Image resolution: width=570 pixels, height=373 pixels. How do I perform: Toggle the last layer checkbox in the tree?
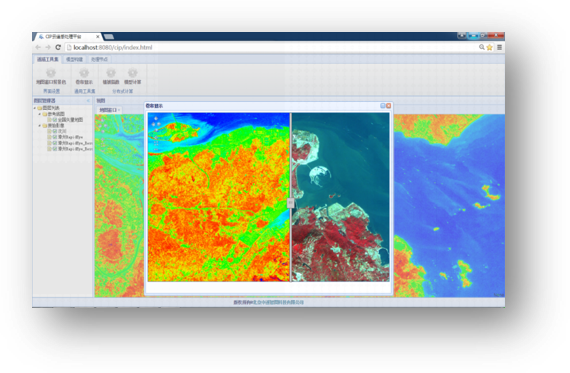55,149
